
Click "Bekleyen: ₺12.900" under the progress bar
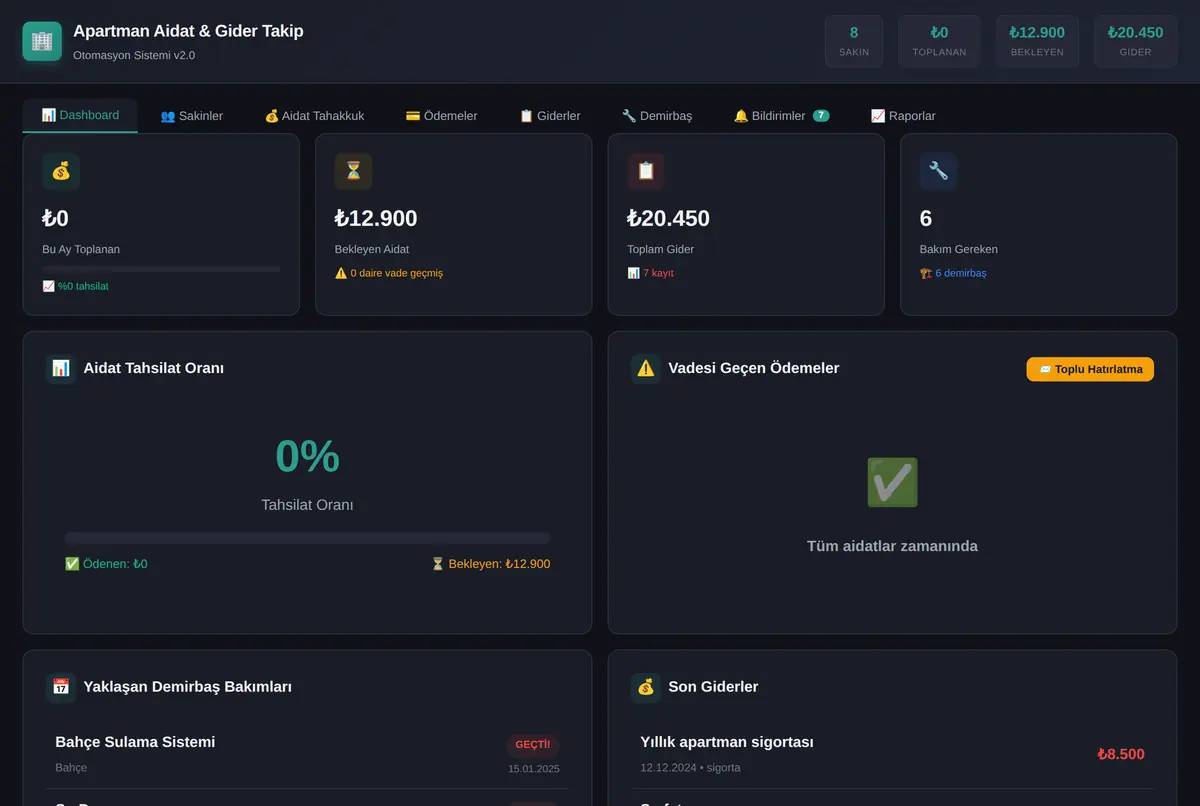tap(490, 564)
